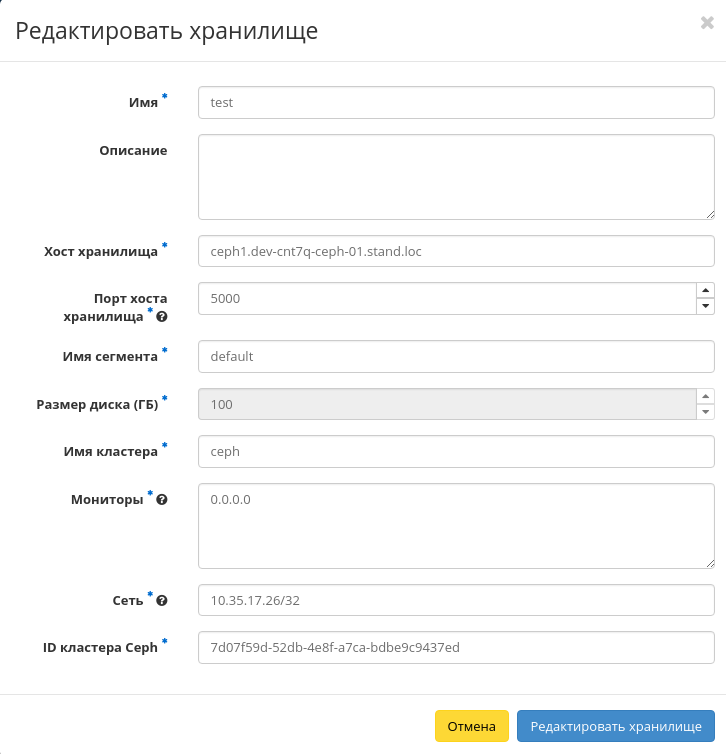
Task: Click help icon next to storage host port
Action: tap(162, 316)
